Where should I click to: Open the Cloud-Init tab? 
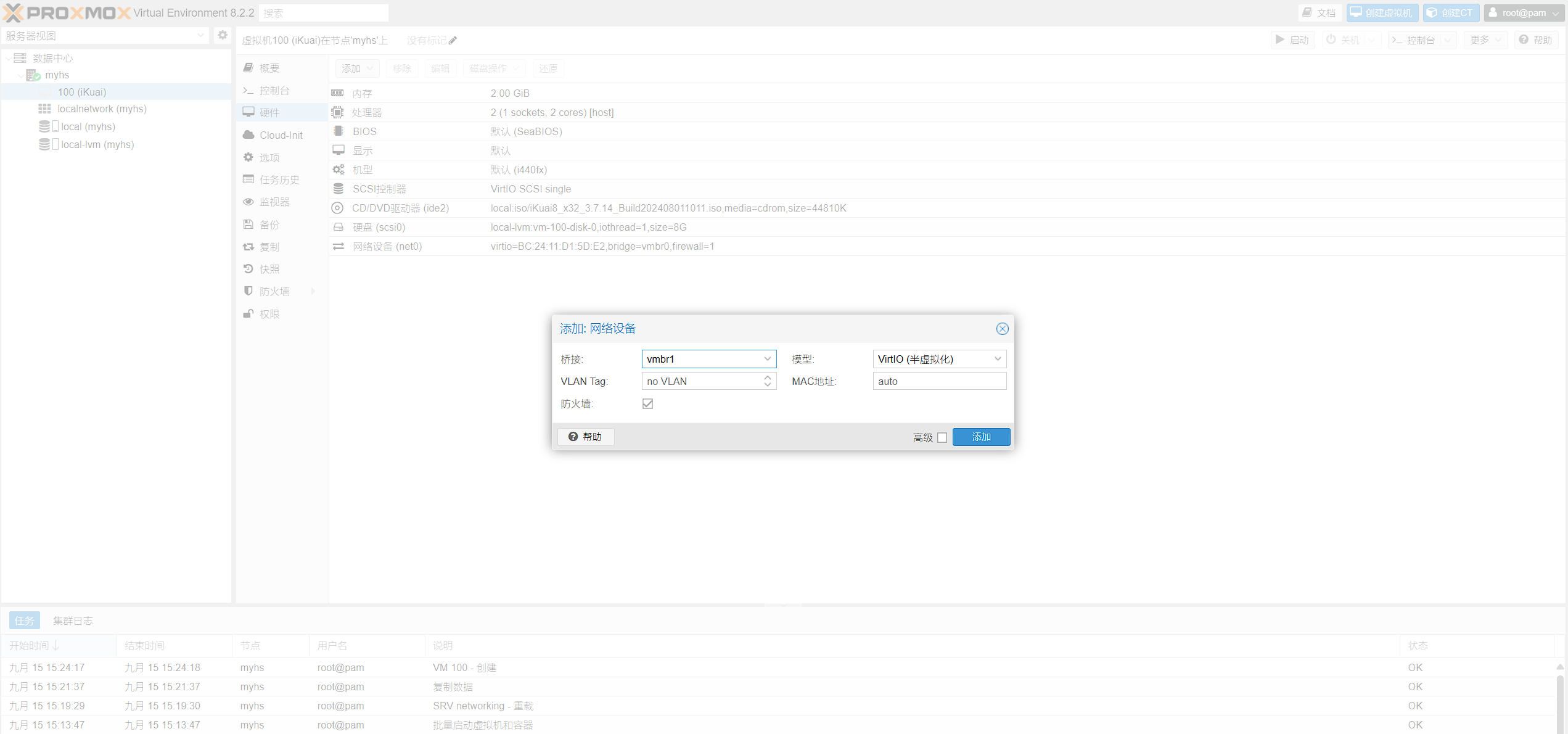tap(282, 135)
